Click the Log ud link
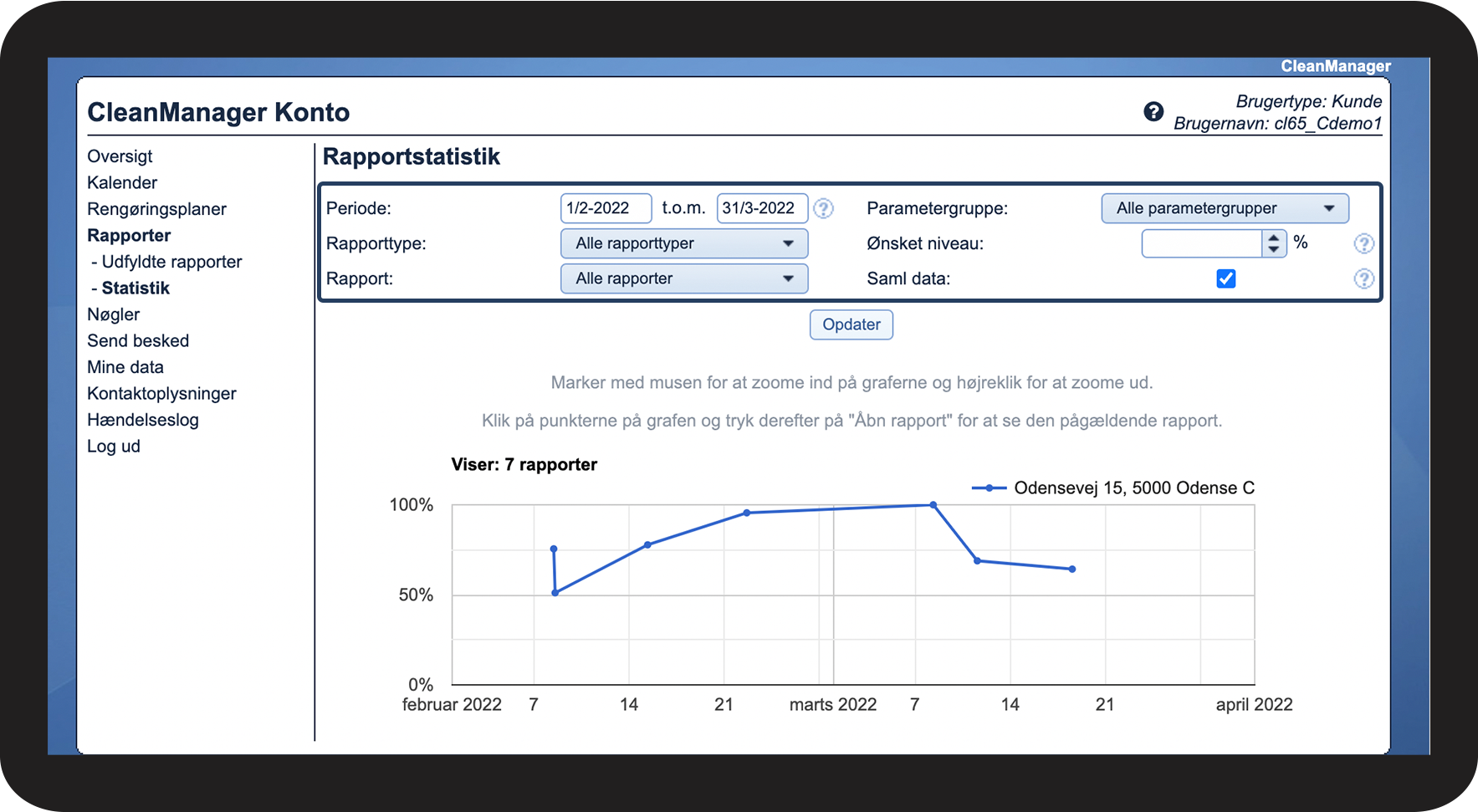 point(114,446)
